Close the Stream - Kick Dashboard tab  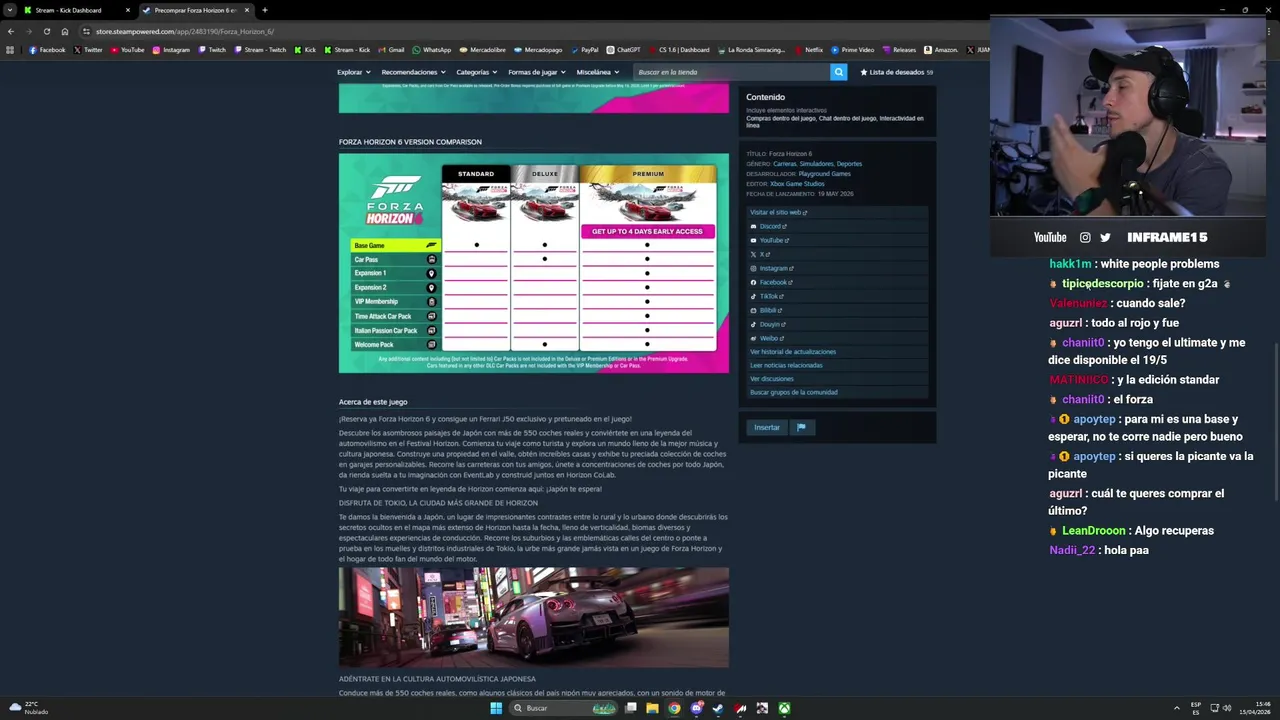click(127, 10)
